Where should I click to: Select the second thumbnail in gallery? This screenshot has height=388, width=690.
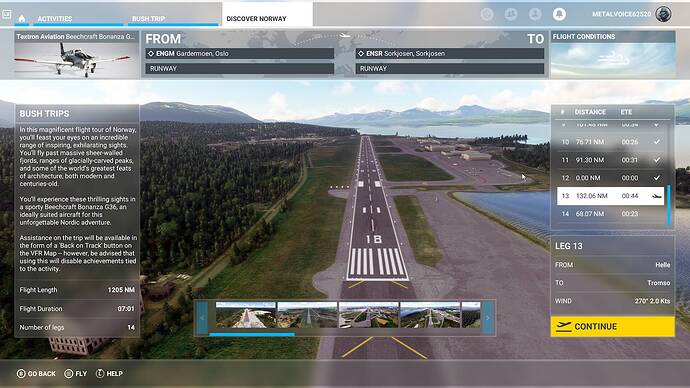[307, 315]
